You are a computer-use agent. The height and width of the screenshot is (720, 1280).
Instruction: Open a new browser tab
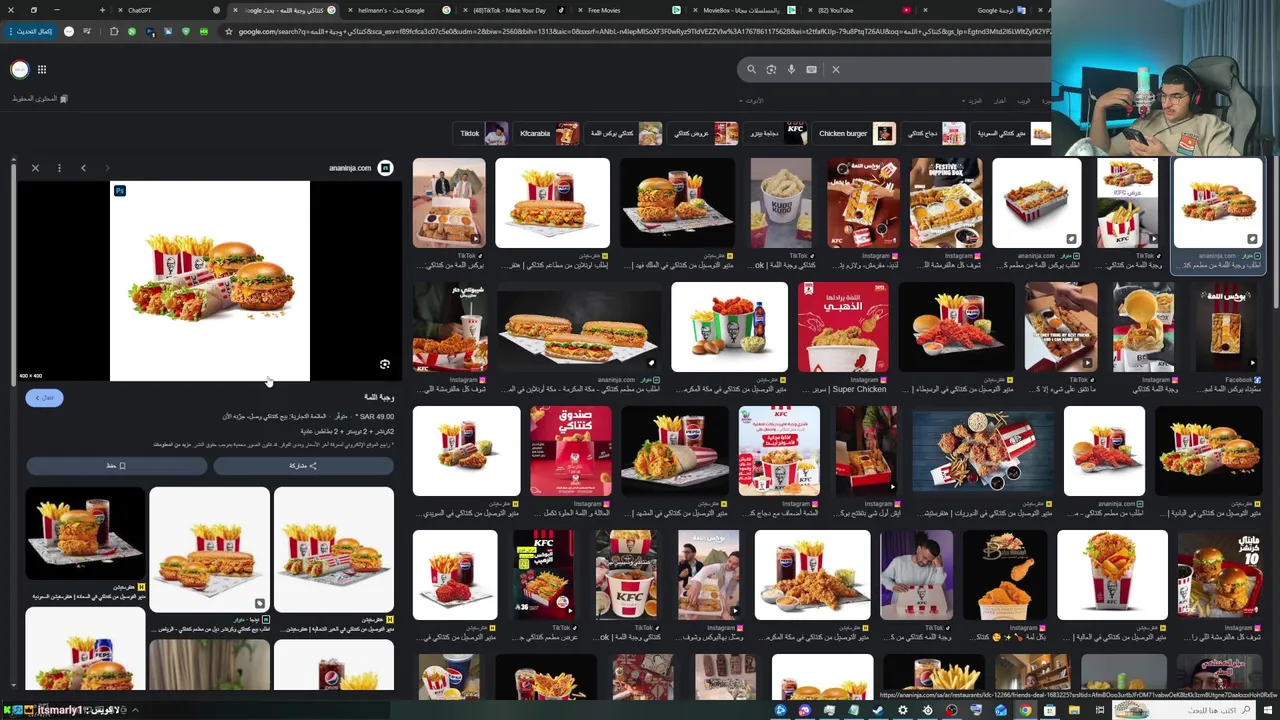pyautogui.click(x=102, y=10)
